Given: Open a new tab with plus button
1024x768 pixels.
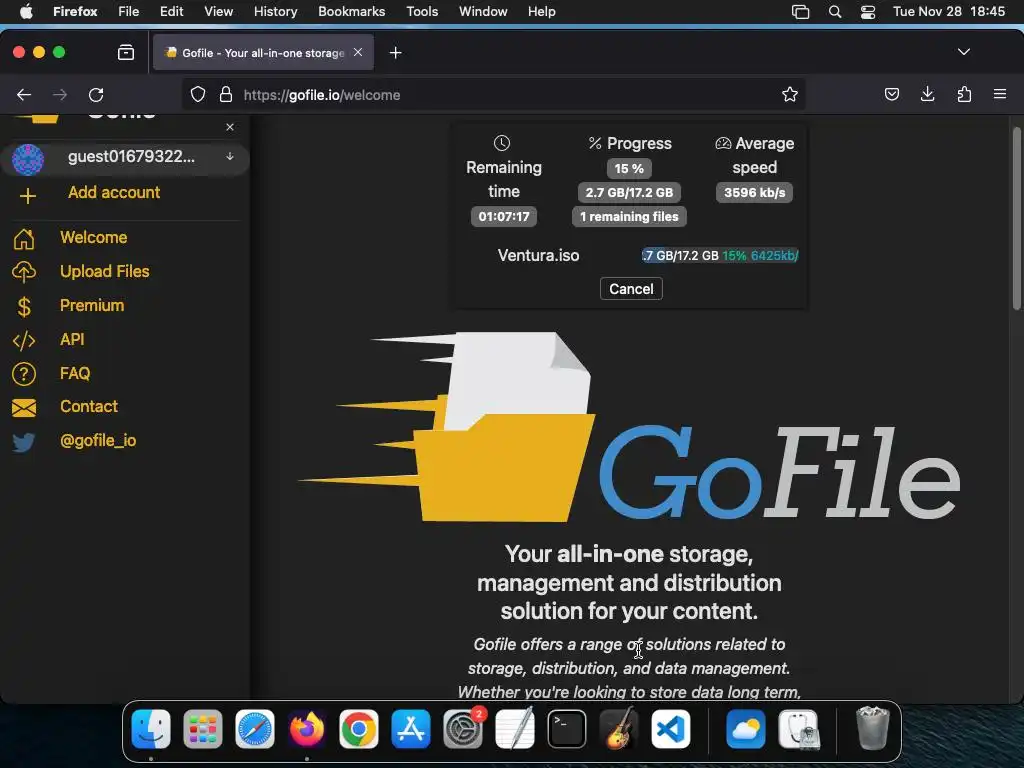Looking at the screenshot, I should pos(395,52).
